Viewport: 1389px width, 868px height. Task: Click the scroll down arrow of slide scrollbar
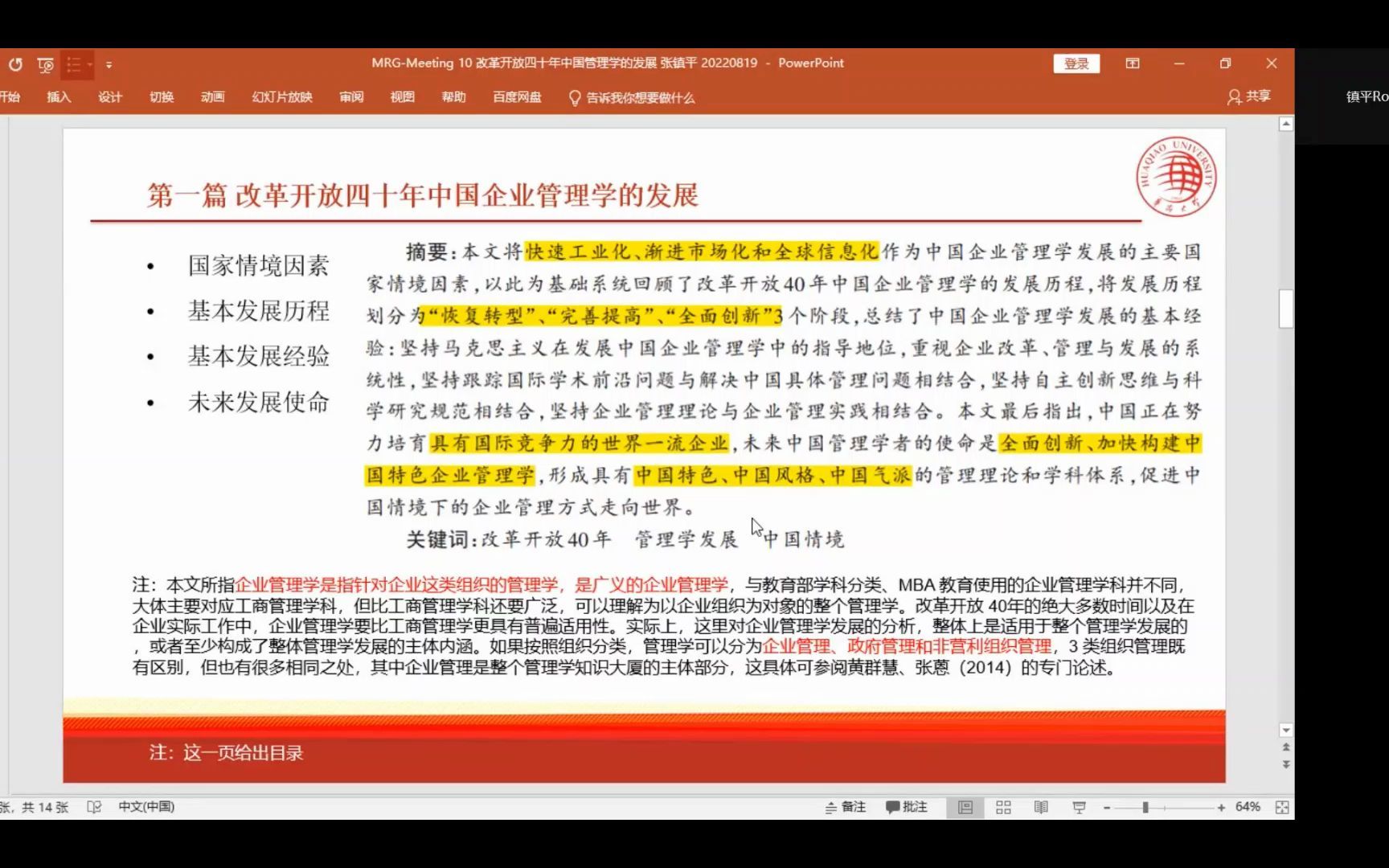click(x=1286, y=731)
